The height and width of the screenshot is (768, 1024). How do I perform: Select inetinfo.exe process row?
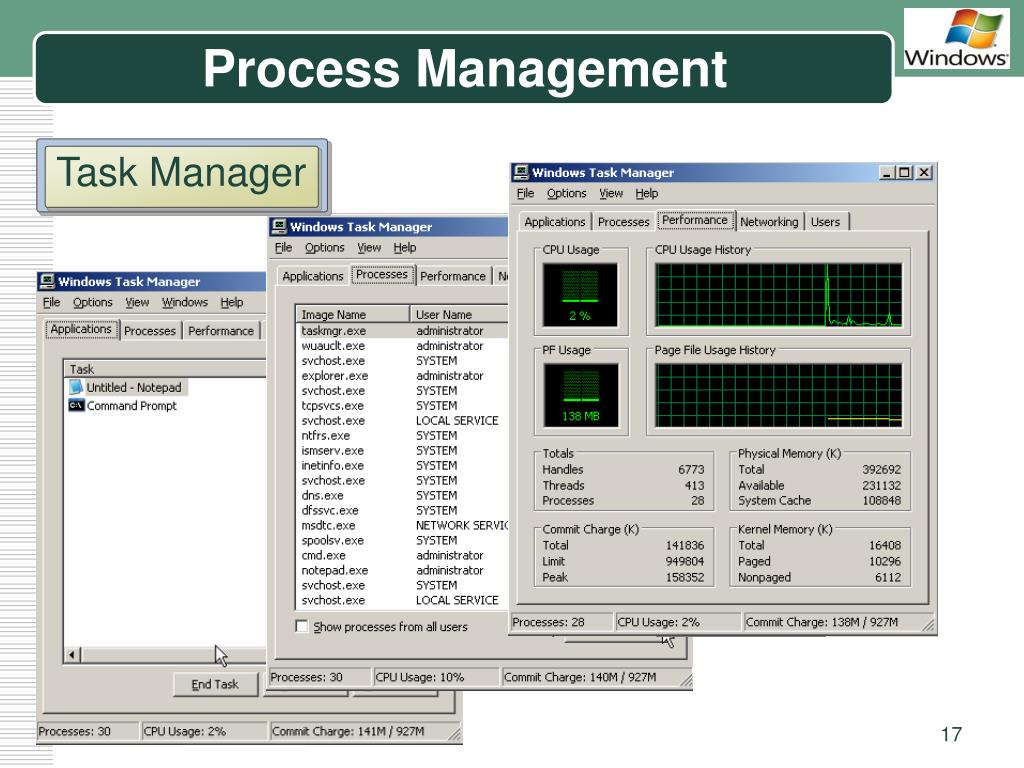402,466
